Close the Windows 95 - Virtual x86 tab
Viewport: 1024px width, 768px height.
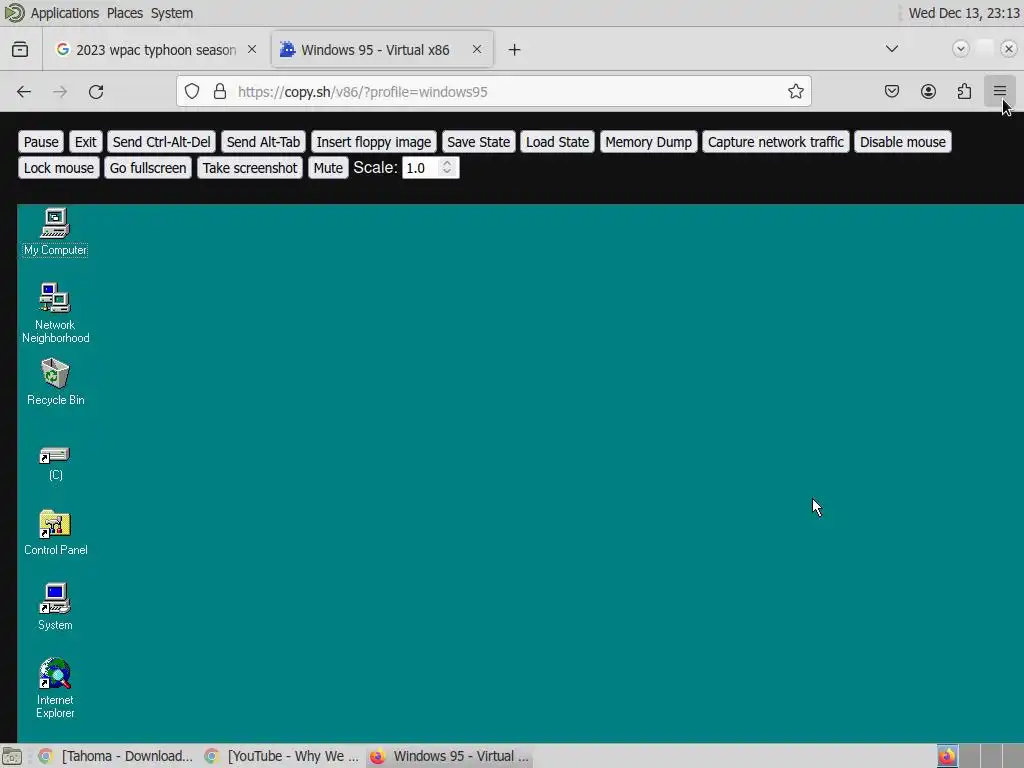[477, 50]
